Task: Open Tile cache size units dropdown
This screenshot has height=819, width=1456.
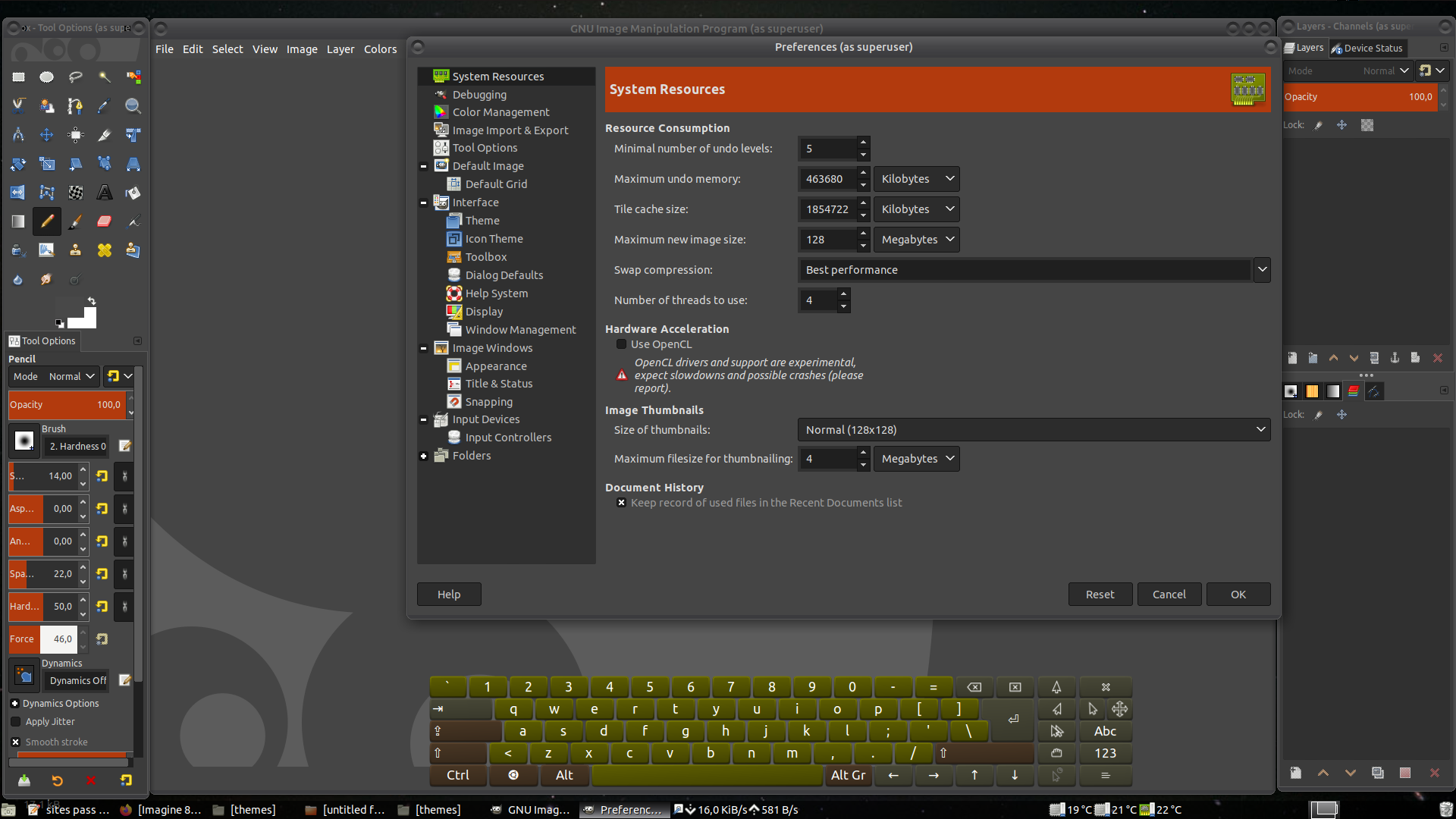Action: (916, 209)
